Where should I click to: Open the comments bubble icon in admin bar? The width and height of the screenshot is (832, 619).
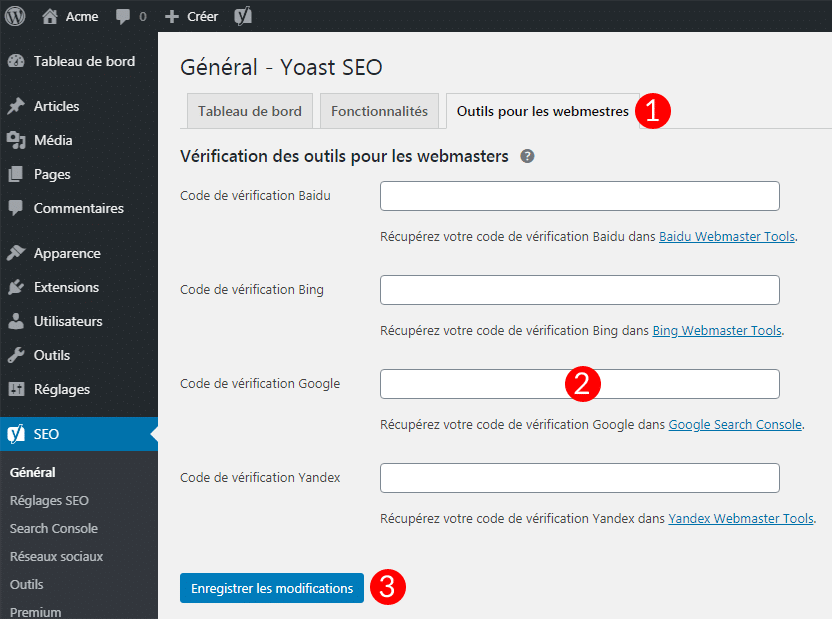tap(123, 16)
